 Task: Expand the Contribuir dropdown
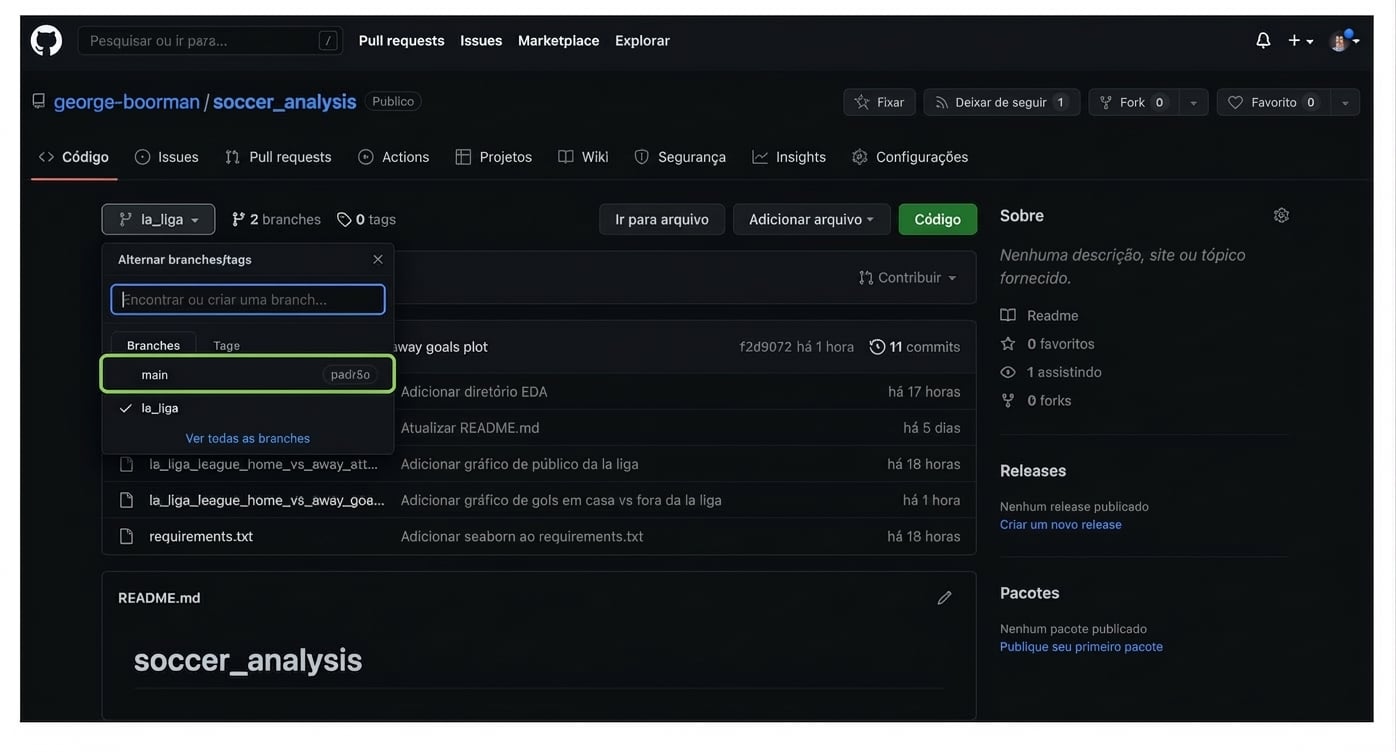pos(907,277)
